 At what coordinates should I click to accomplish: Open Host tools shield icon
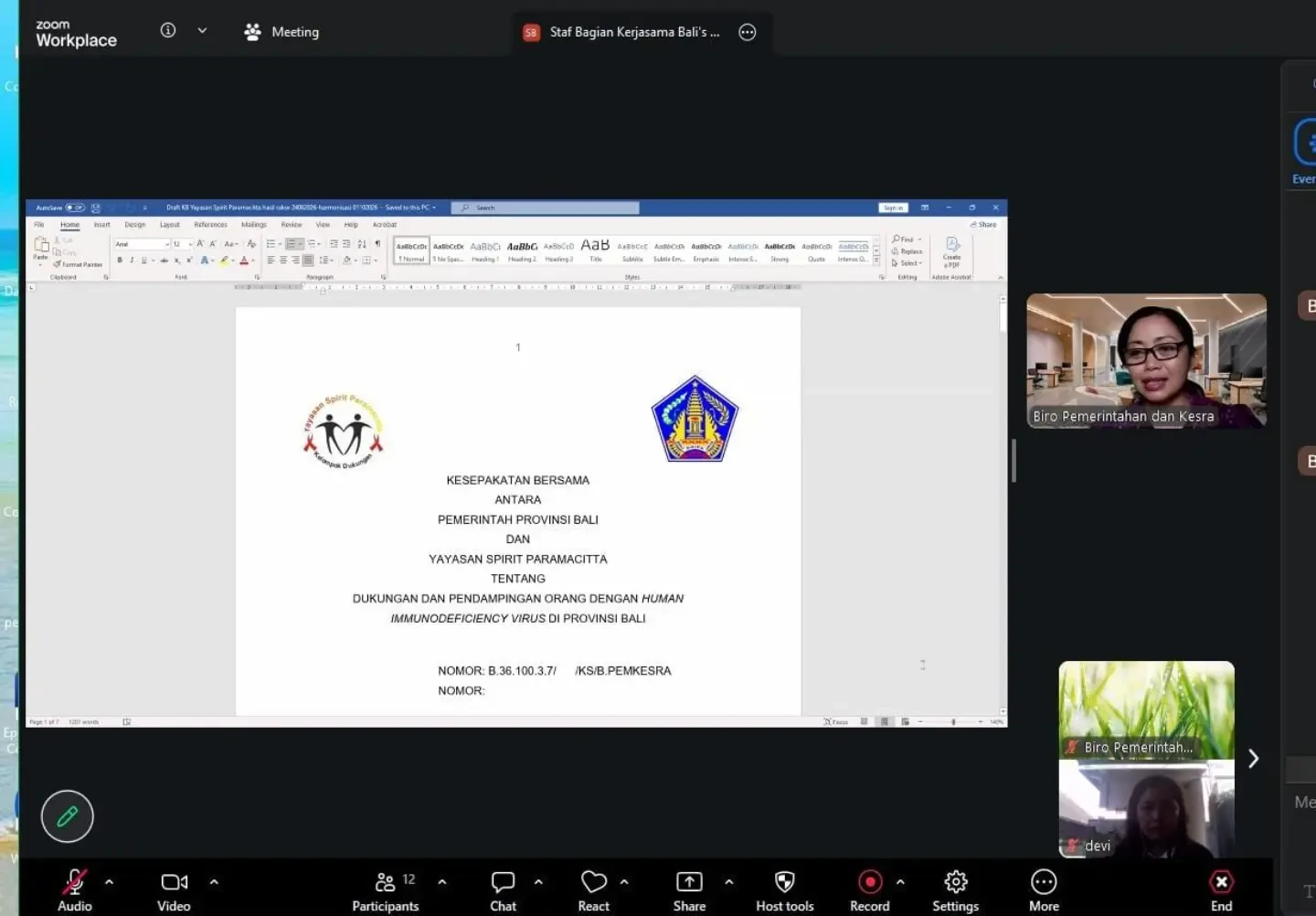(x=784, y=882)
